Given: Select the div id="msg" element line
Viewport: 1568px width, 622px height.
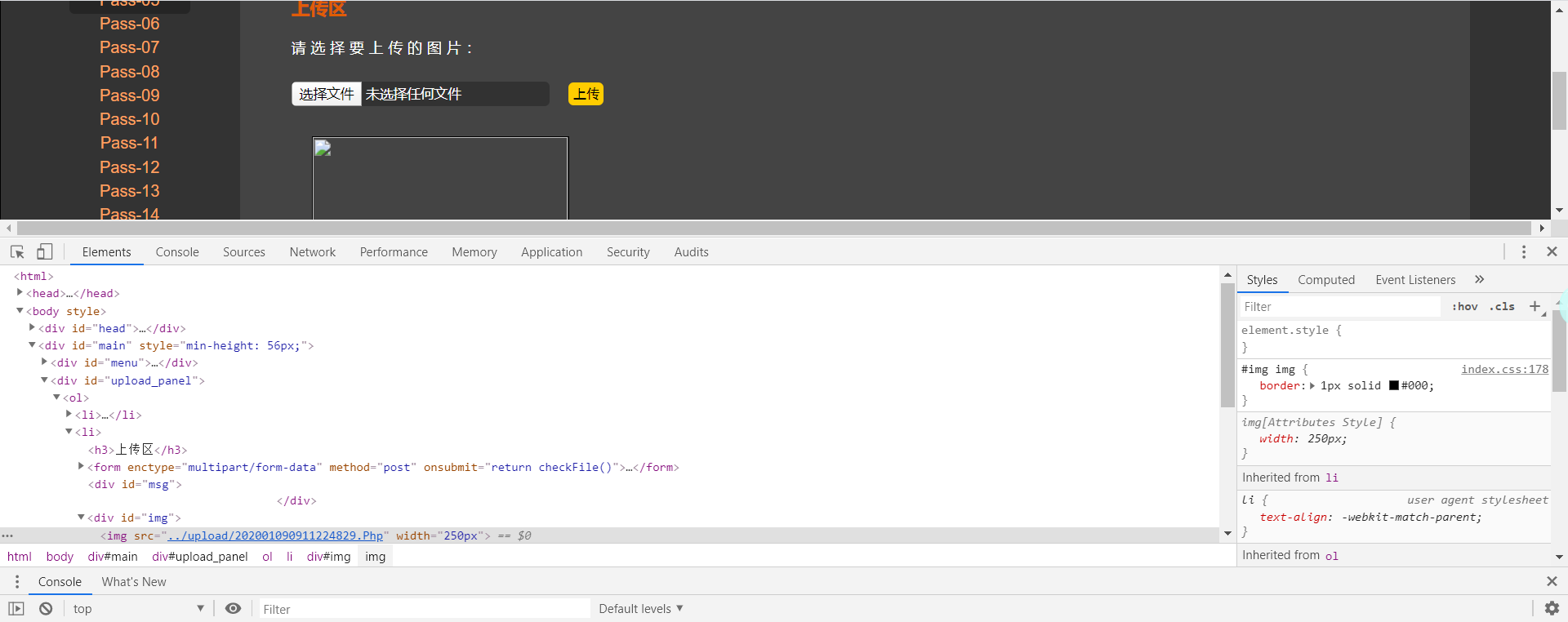Looking at the screenshot, I should [136, 484].
